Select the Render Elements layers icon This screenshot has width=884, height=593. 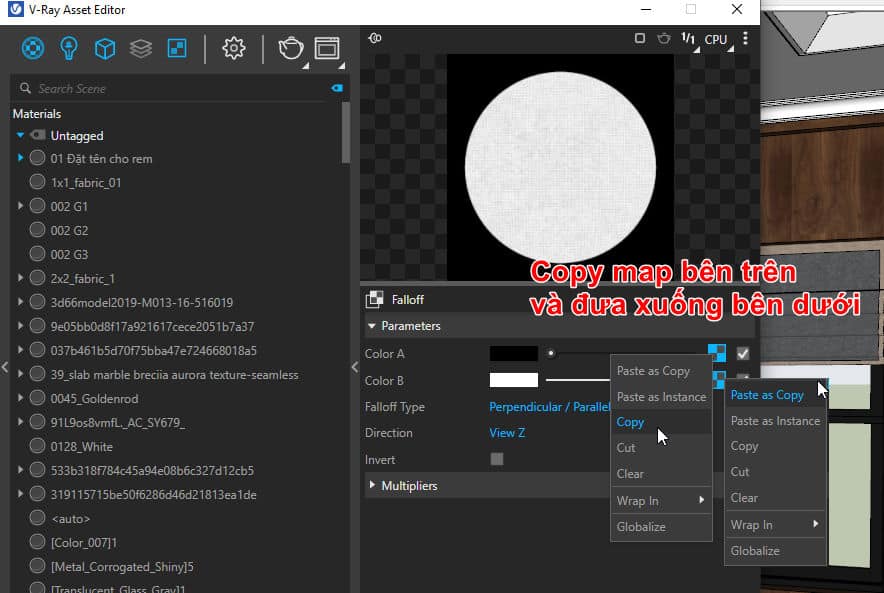point(141,48)
